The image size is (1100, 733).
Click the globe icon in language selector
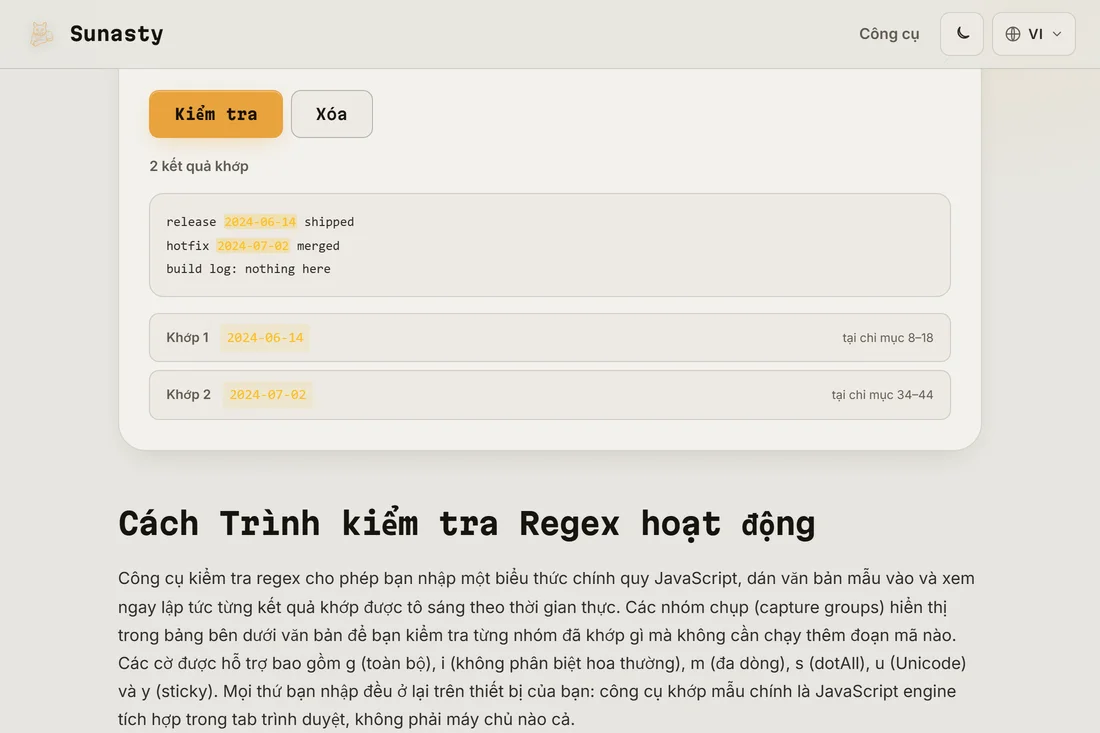tap(1012, 34)
